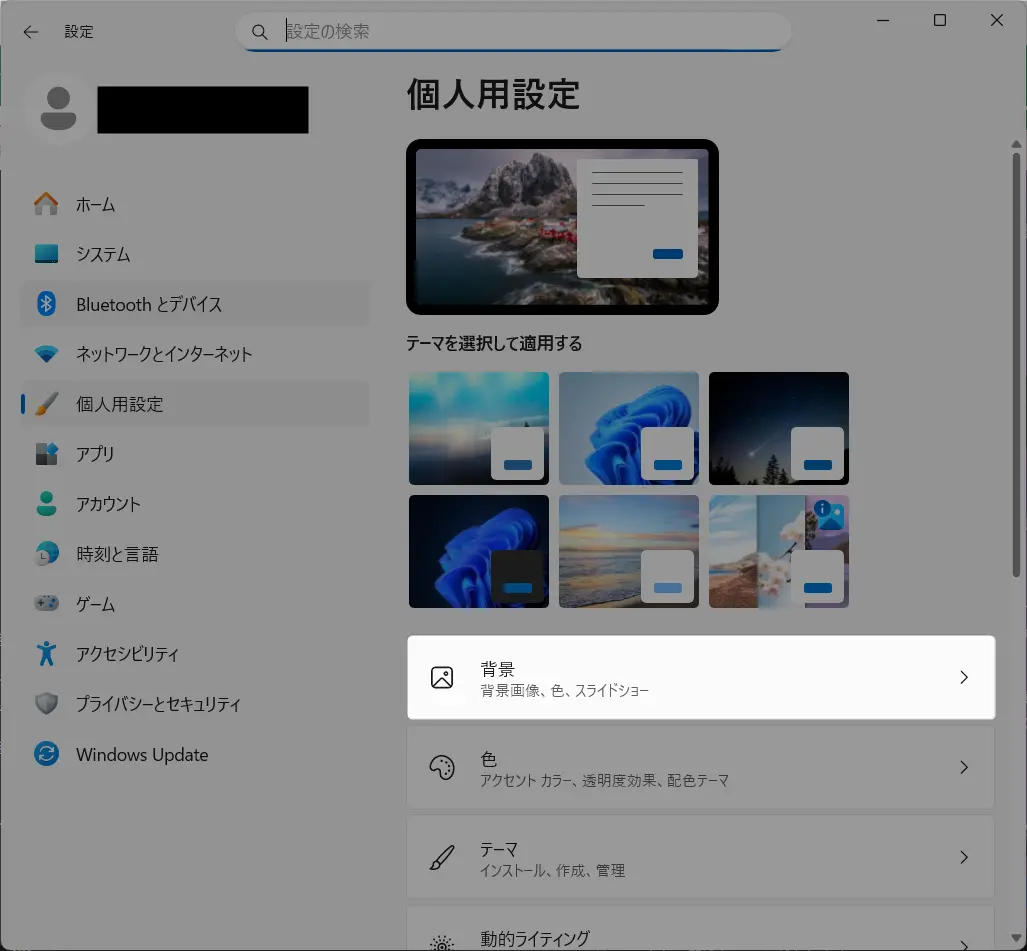The image size is (1027, 951).
Task: Apply the dark blue bloom theme
Action: [479, 551]
